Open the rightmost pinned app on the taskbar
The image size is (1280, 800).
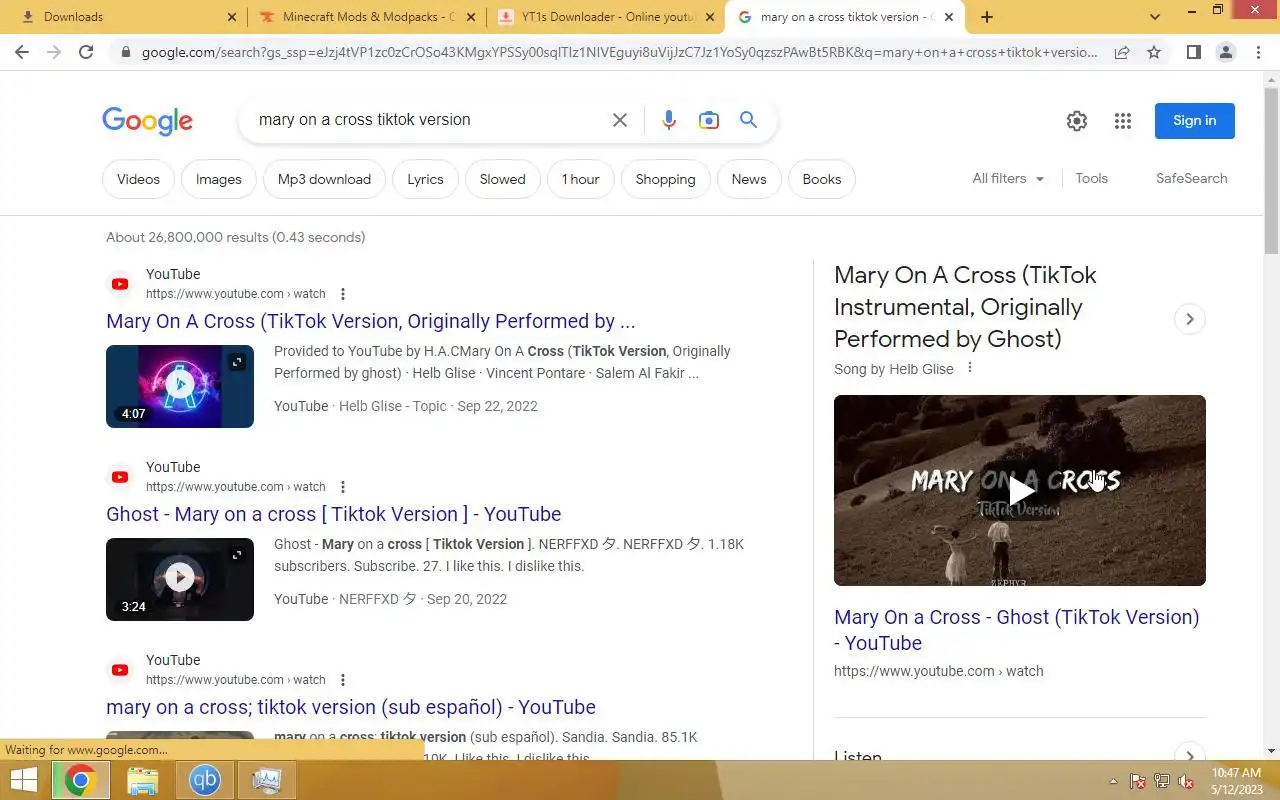point(267,780)
